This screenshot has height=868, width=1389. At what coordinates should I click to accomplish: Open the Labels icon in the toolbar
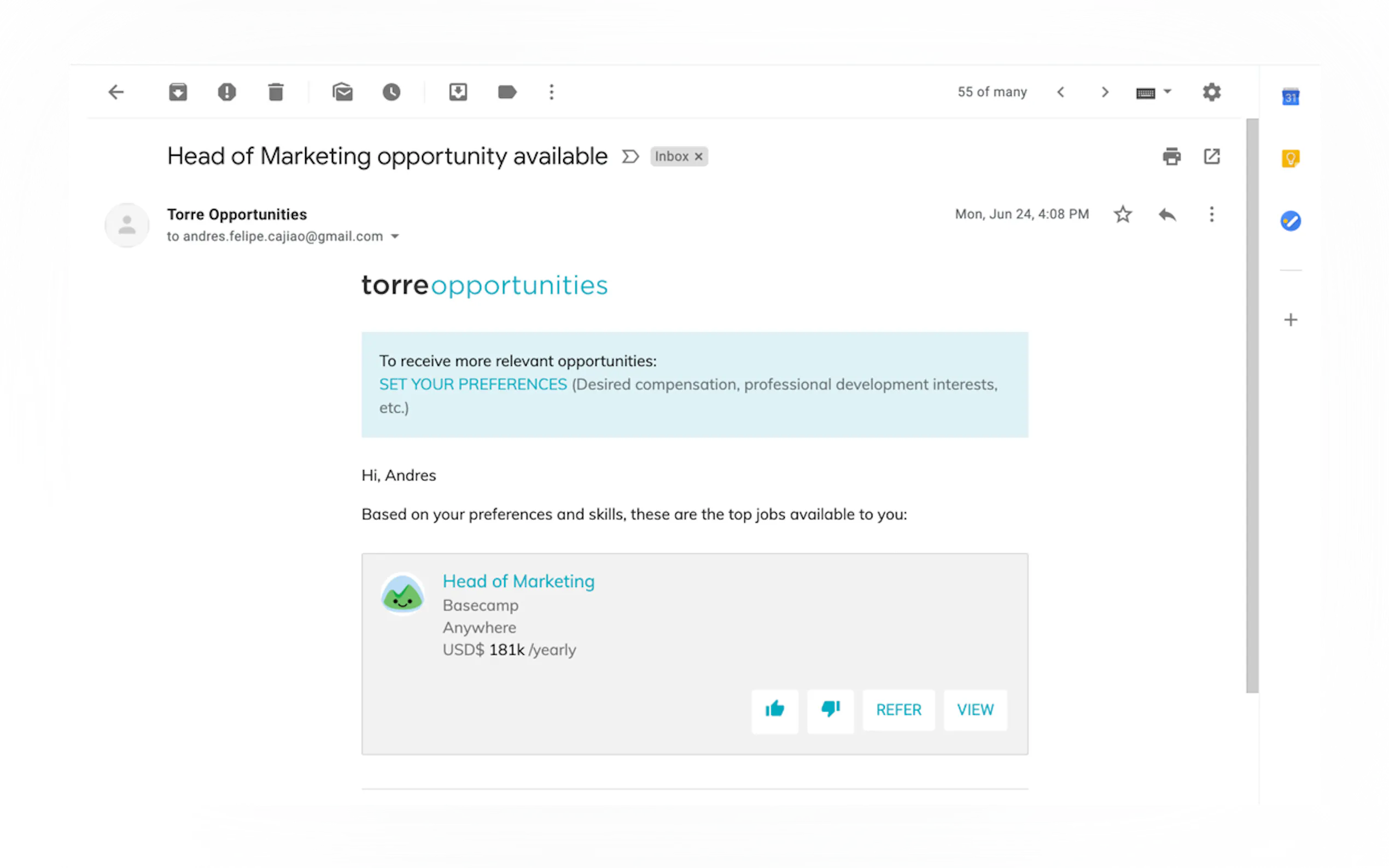tap(507, 92)
